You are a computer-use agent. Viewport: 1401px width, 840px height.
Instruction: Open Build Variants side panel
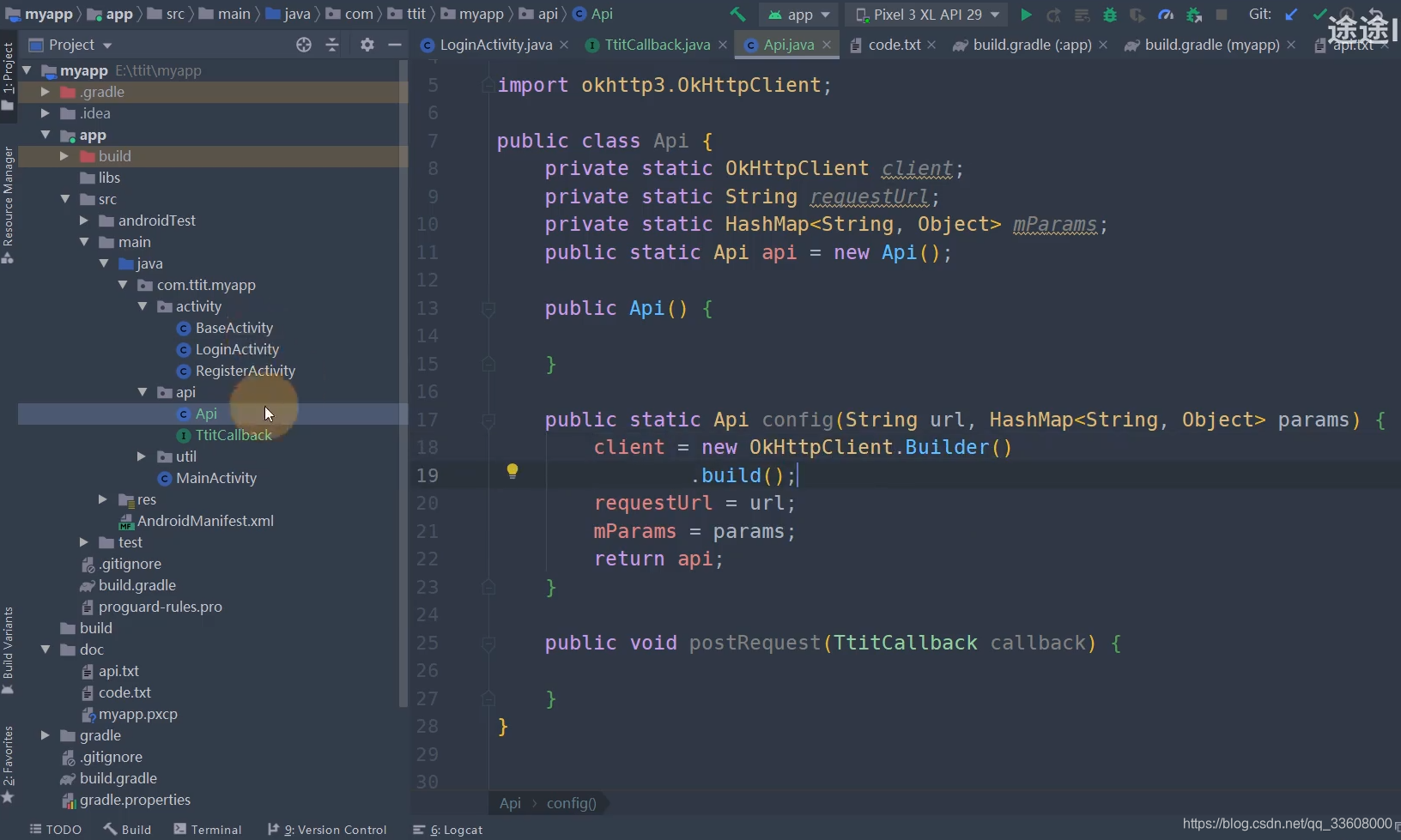pos(8,650)
